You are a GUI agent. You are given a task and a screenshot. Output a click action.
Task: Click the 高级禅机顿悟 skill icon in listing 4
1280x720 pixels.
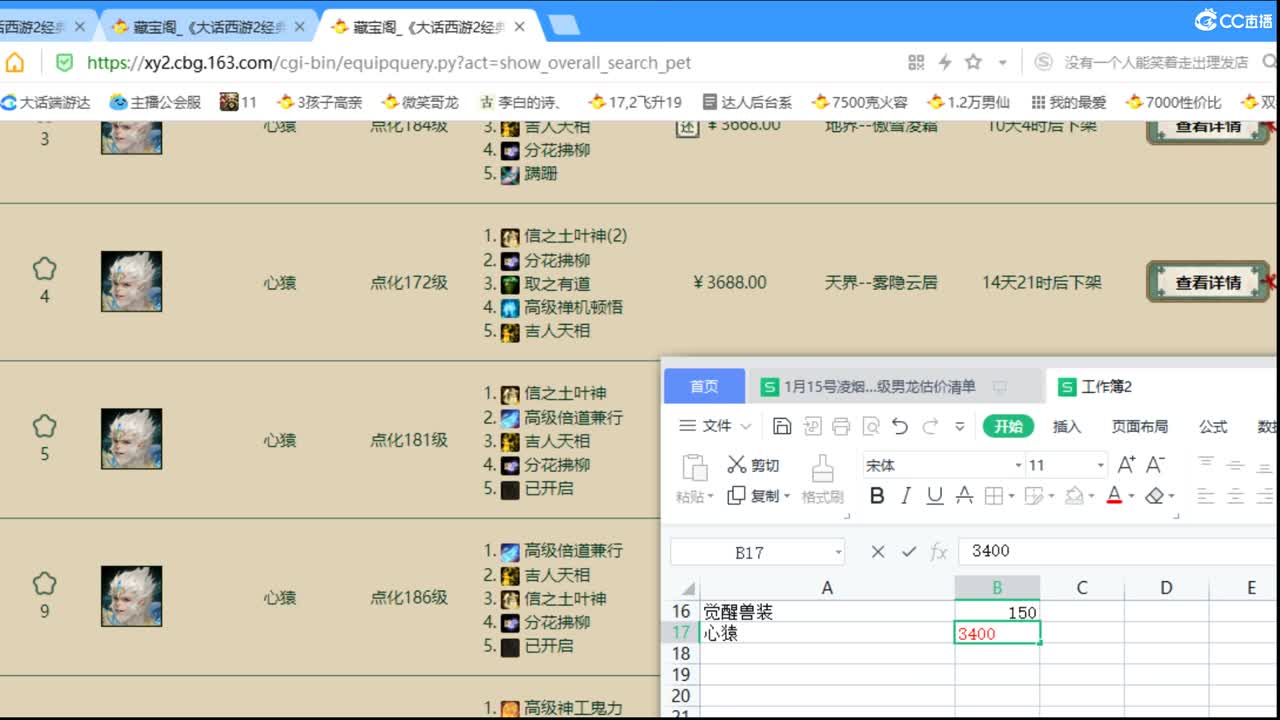510,307
